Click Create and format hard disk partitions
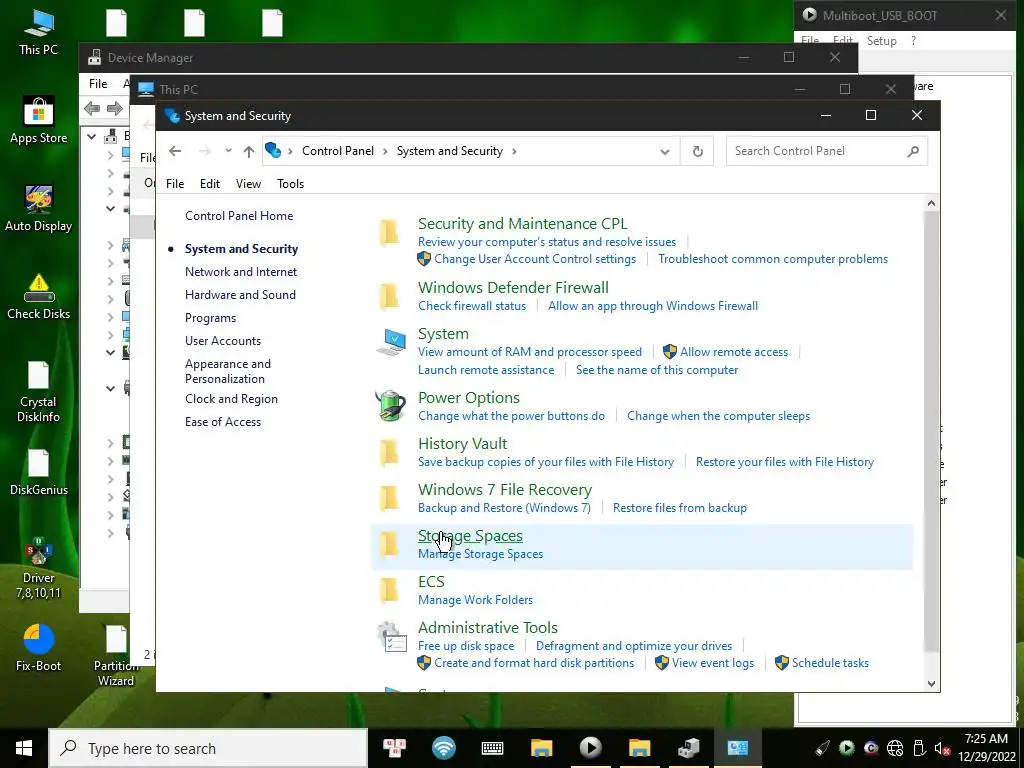Screen dimensions: 1024x768 click(x=534, y=663)
